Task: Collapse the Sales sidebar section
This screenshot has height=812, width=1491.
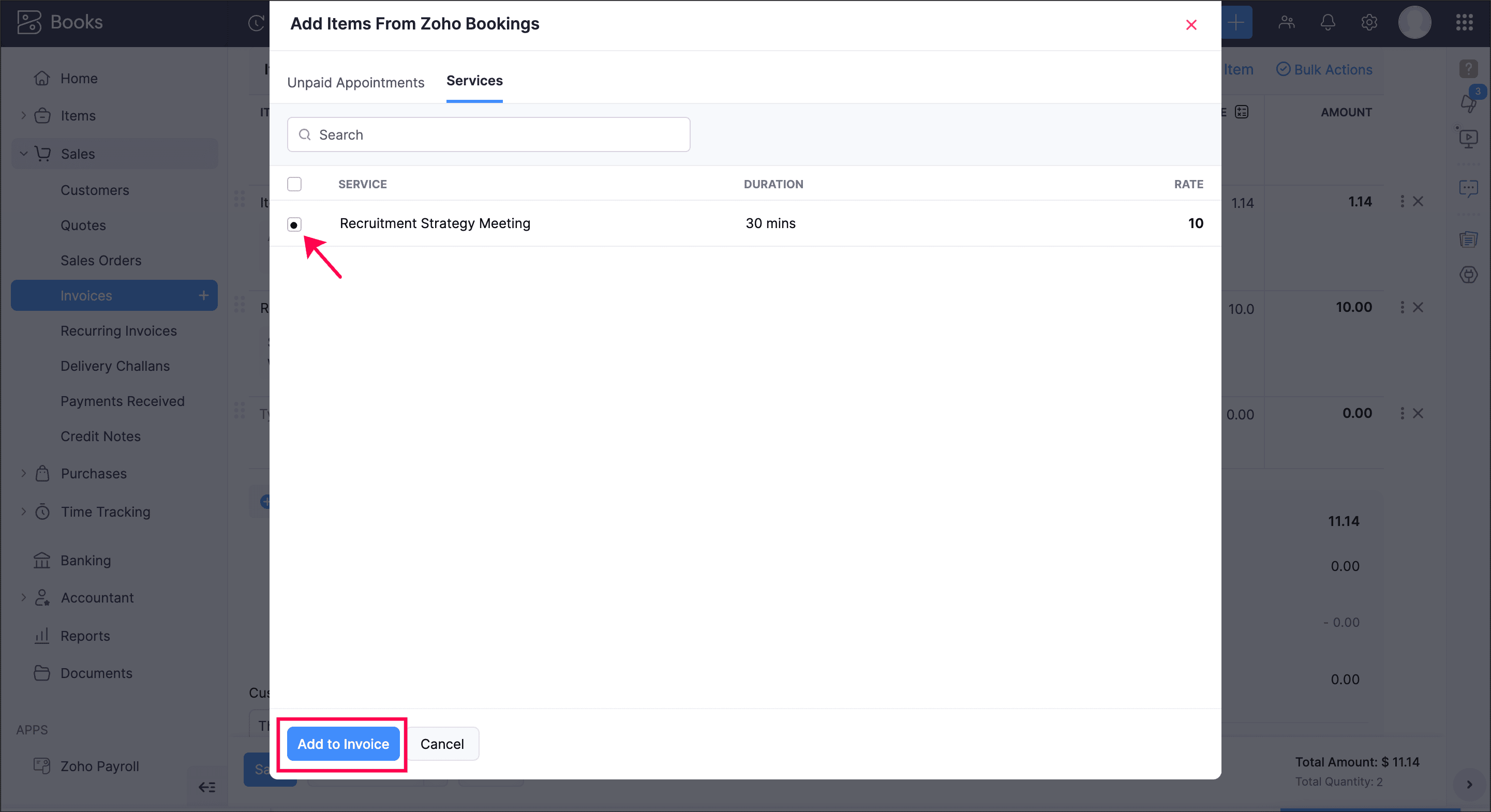Action: click(24, 154)
